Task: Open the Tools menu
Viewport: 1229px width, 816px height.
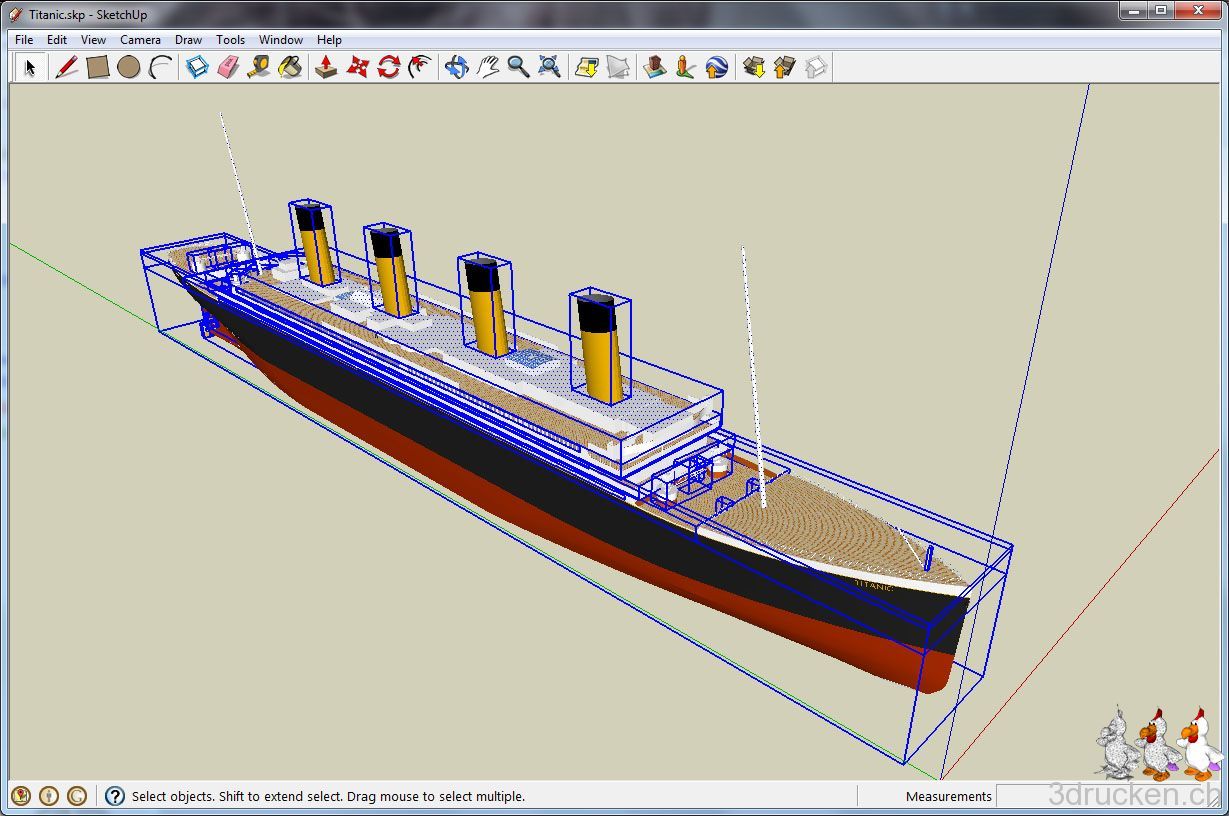Action: (x=230, y=40)
